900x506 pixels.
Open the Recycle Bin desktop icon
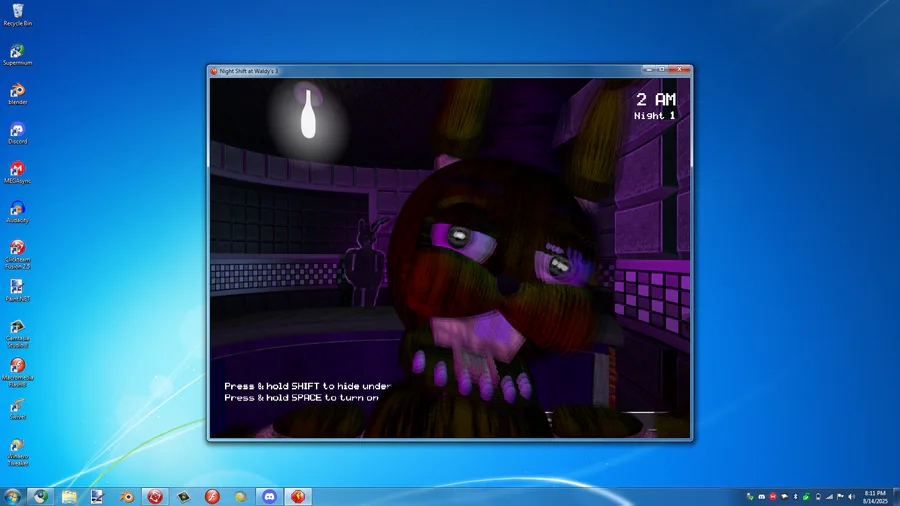pos(17,15)
